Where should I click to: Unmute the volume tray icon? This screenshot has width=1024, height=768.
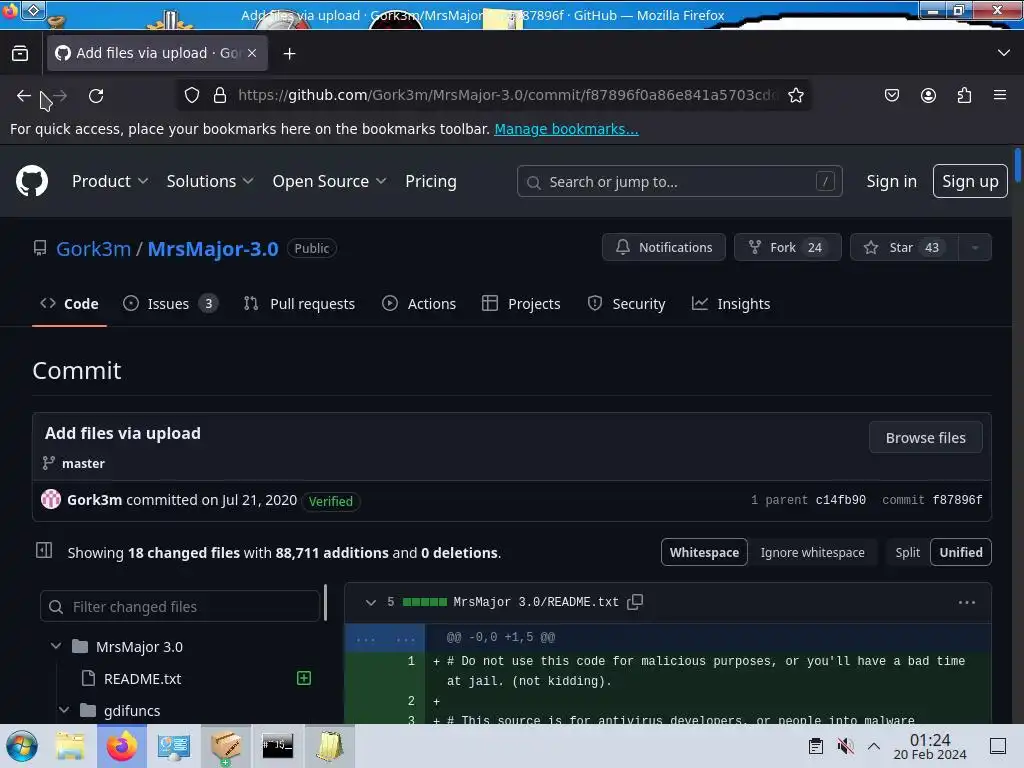pyautogui.click(x=845, y=746)
